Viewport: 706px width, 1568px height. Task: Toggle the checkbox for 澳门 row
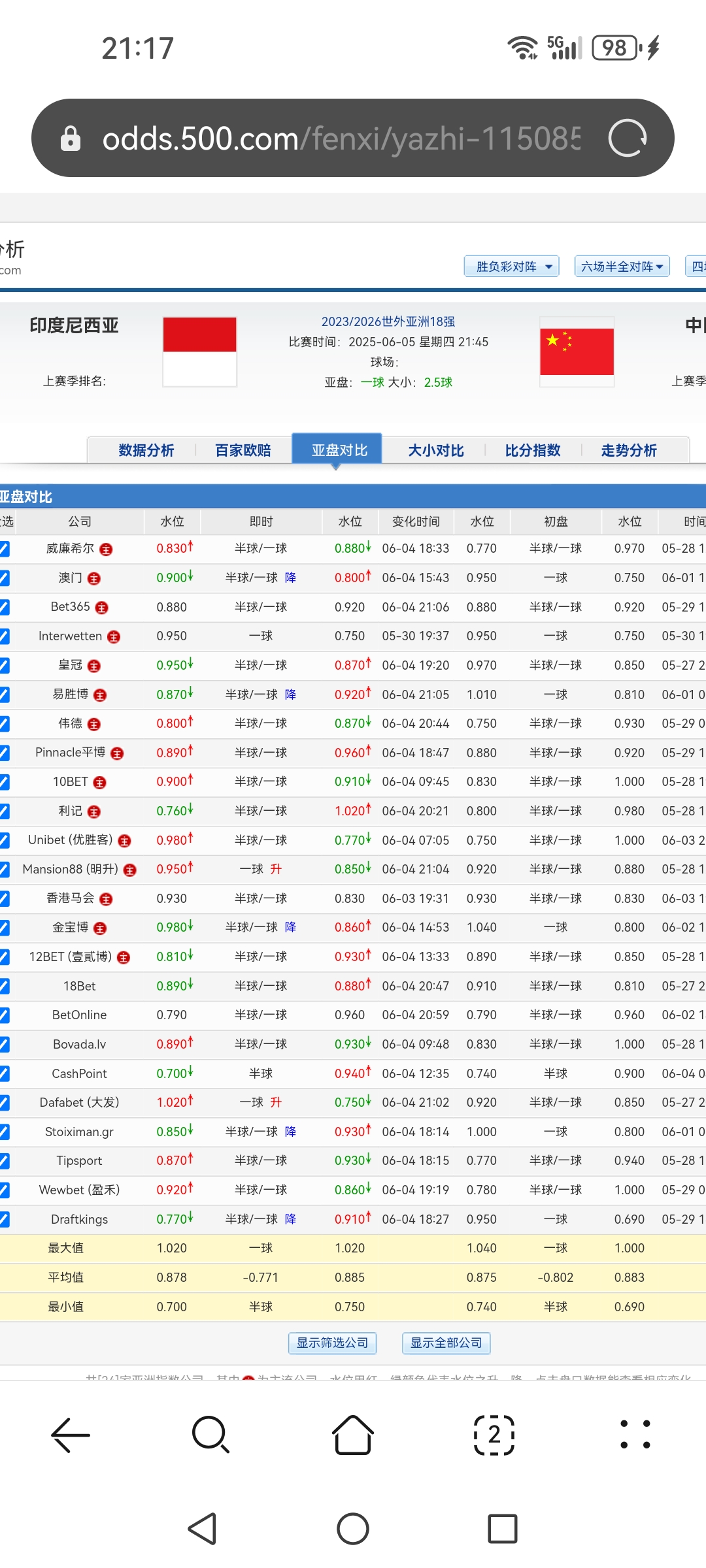click(4, 578)
